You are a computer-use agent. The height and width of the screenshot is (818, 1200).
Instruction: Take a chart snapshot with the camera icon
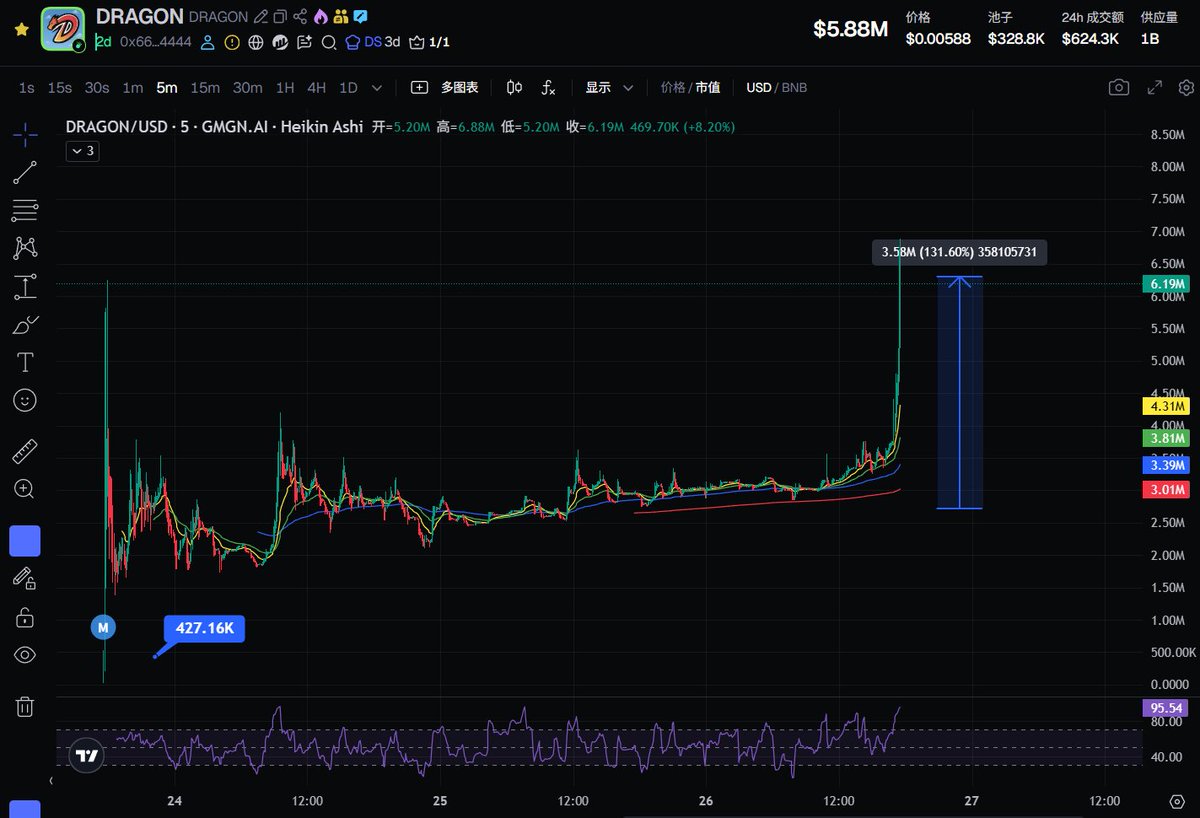1119,87
